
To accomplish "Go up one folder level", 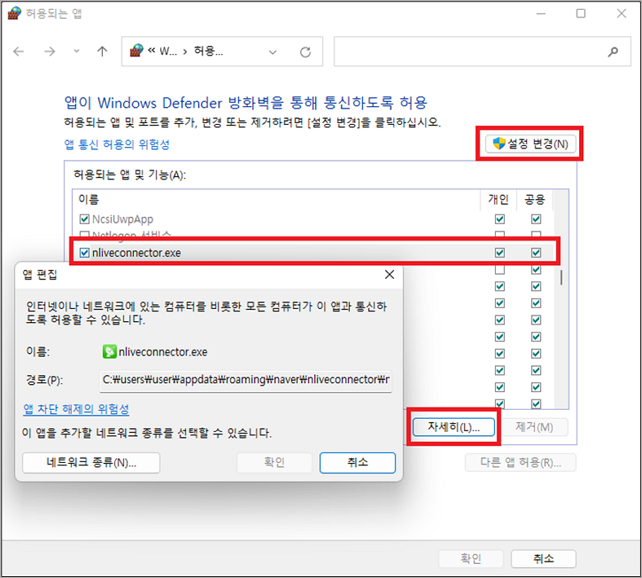I will coord(102,52).
